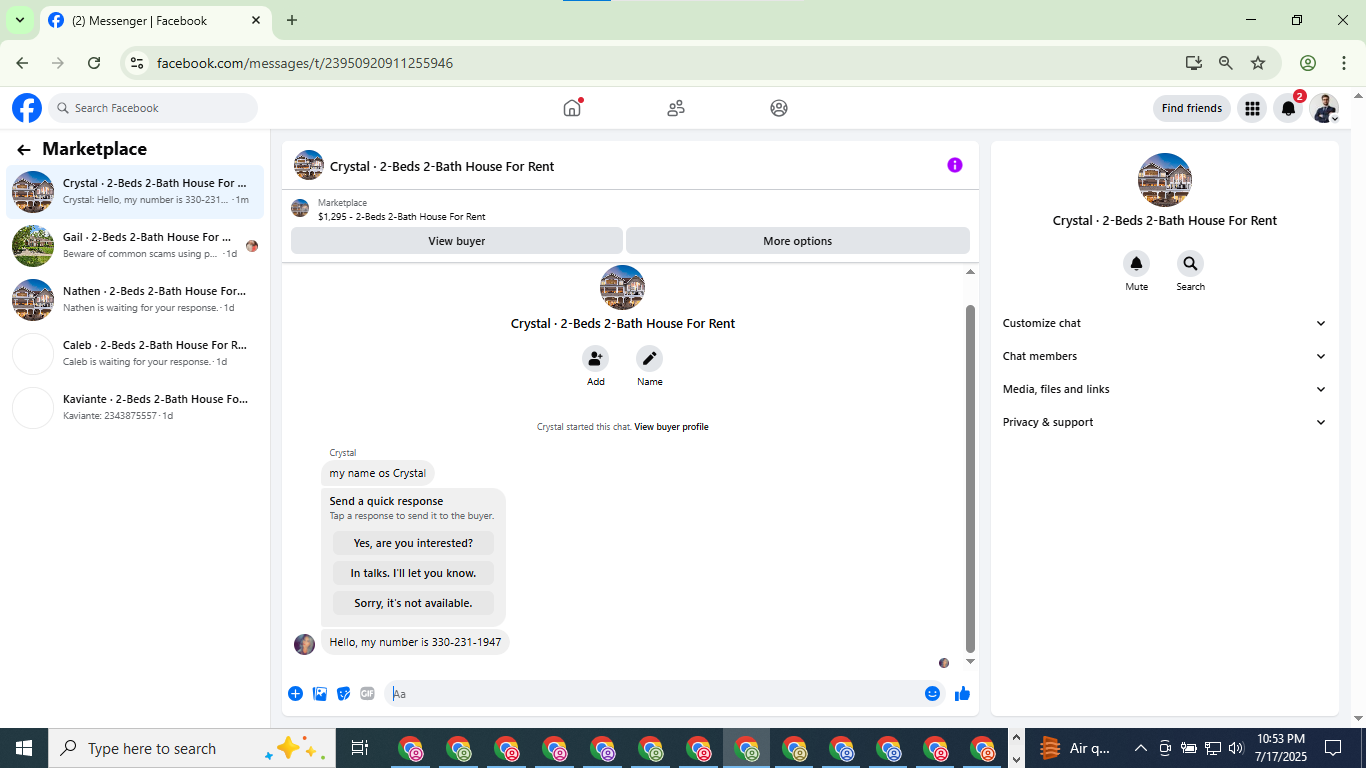Show hidden system tray icons
This screenshot has width=1366, height=768.
point(1140,748)
